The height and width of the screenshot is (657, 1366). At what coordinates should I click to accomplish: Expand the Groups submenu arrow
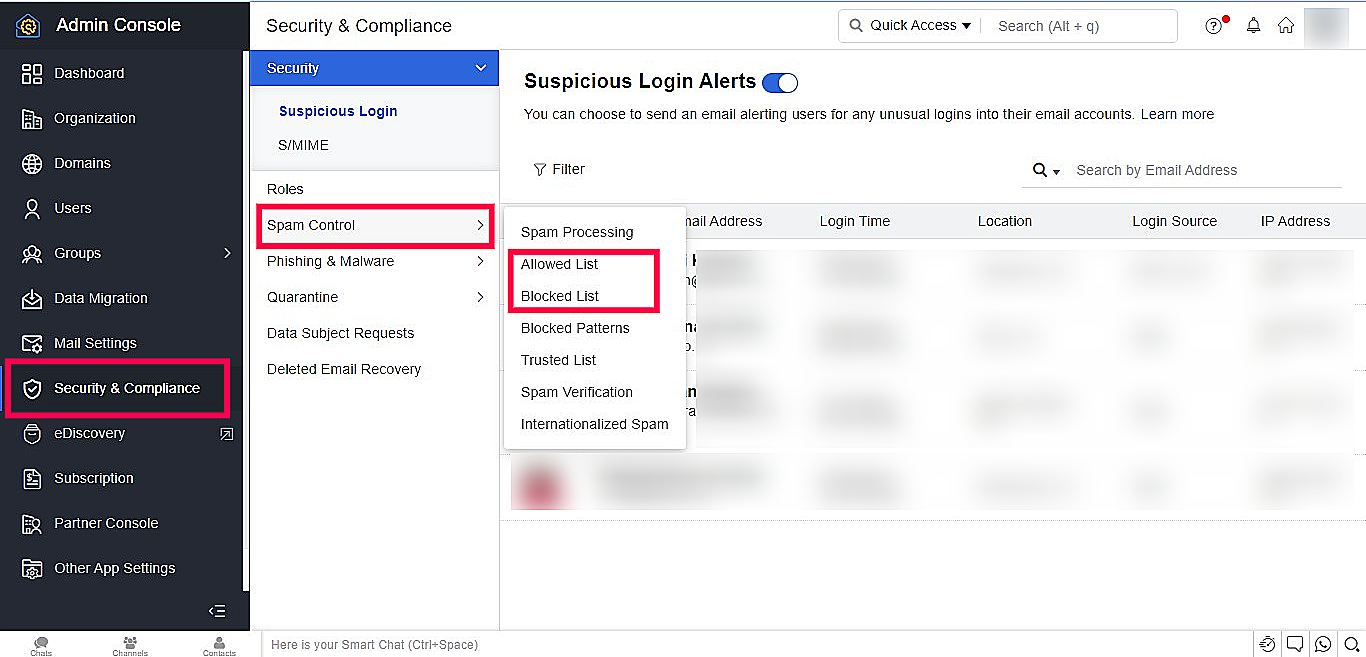227,253
